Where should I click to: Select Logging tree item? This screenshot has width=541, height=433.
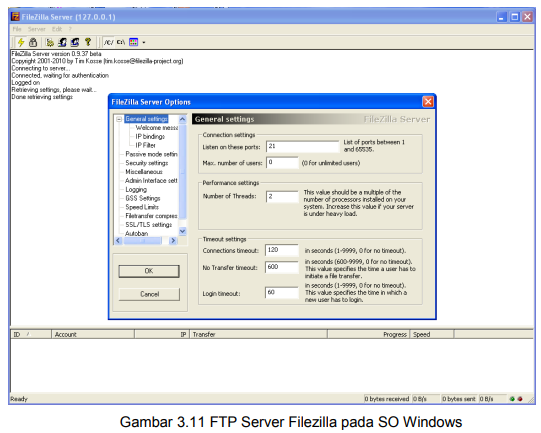tap(136, 189)
